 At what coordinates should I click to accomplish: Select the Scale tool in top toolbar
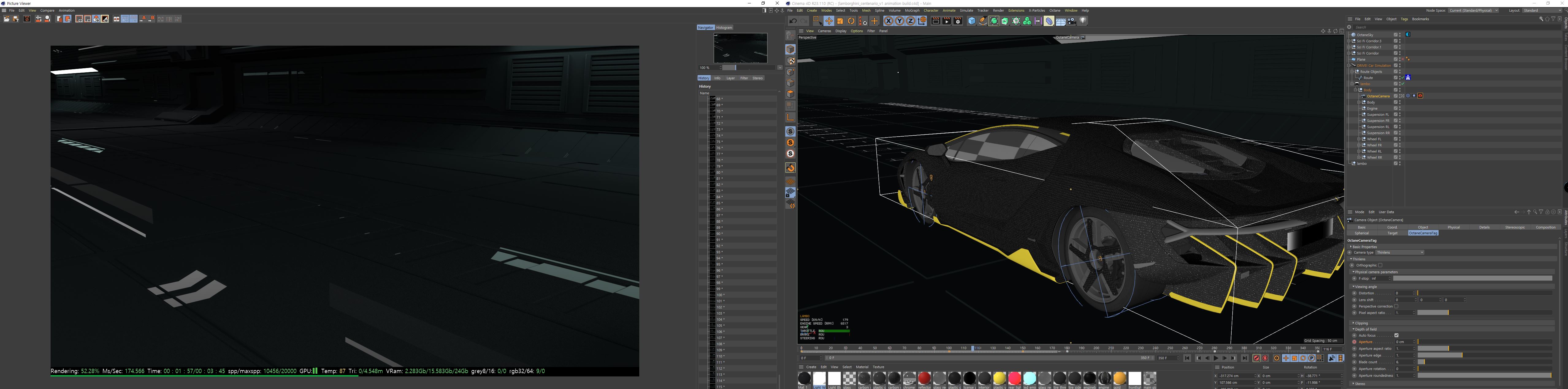point(840,21)
